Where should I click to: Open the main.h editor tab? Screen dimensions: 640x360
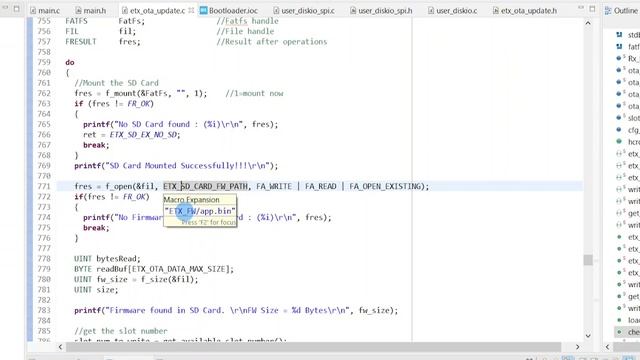pos(91,11)
